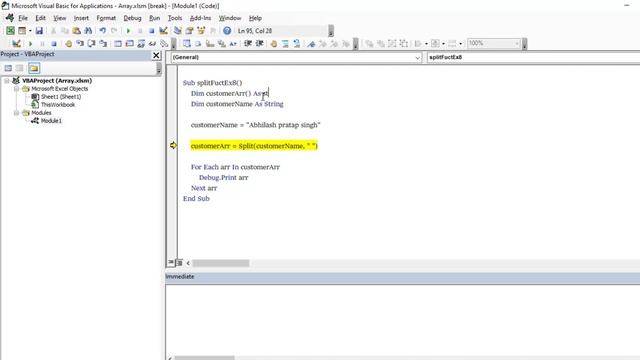Screen dimensions: 640x360
Task: Open the Properties Window icon
Action: 189,31
